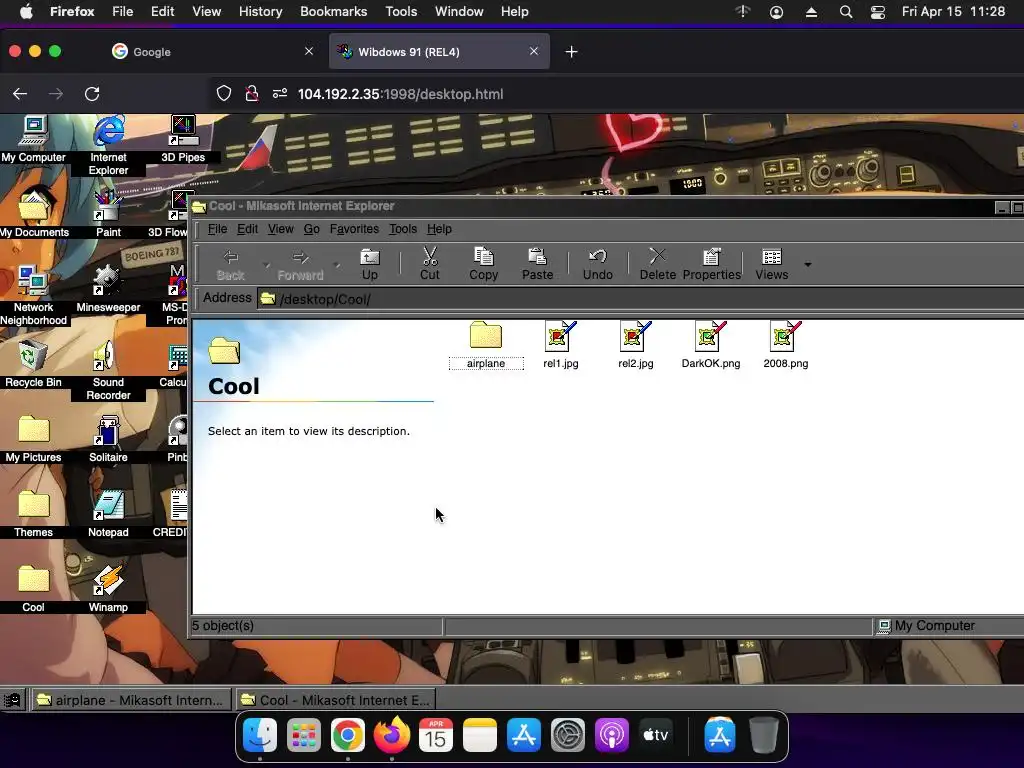Start Solitaire from desktop
Image resolution: width=1024 pixels, height=768 pixels.
(108, 438)
